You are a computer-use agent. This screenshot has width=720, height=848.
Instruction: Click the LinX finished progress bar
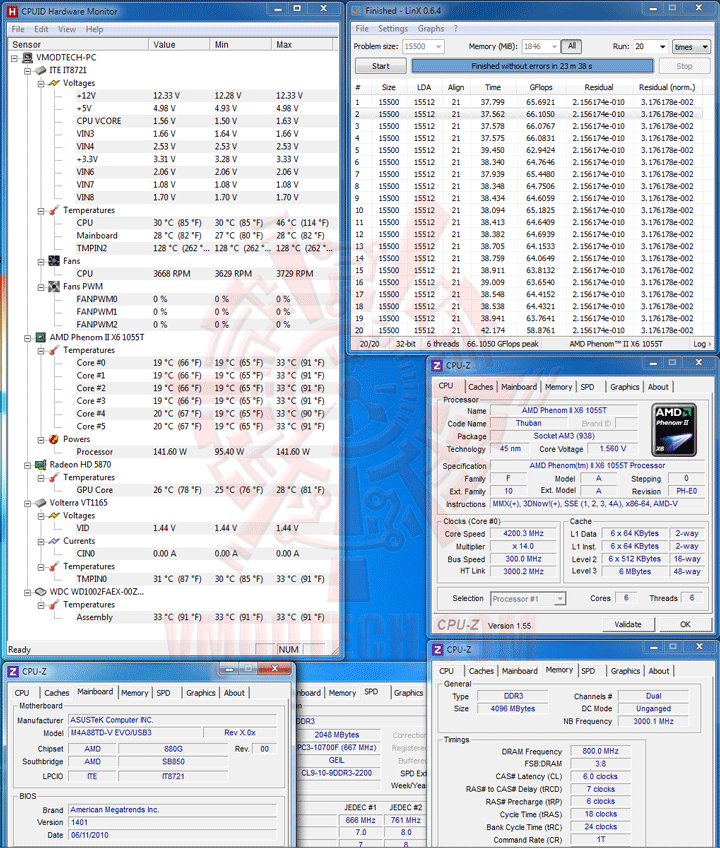click(x=532, y=66)
